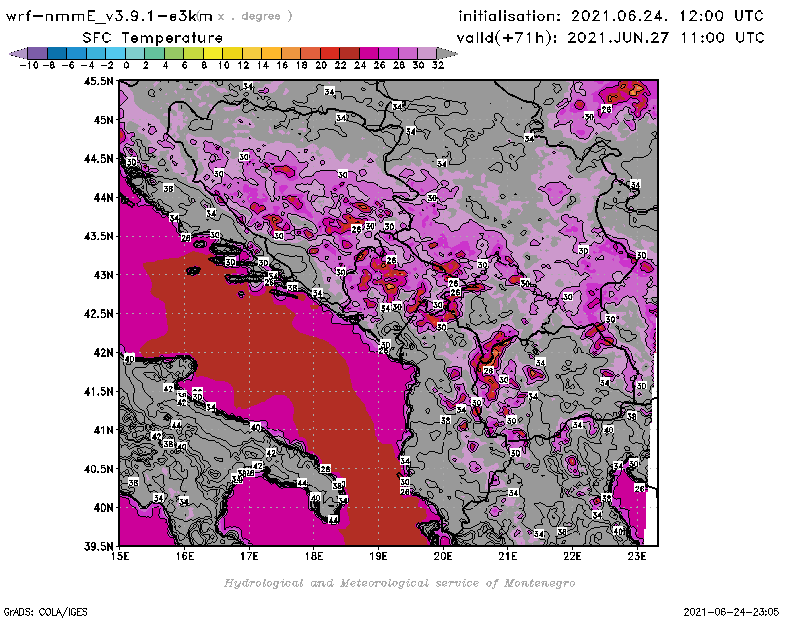The width and height of the screenshot is (800, 618).
Task: Click the 'GrADS: COLA/IGES' footer text
Action: coord(45,612)
